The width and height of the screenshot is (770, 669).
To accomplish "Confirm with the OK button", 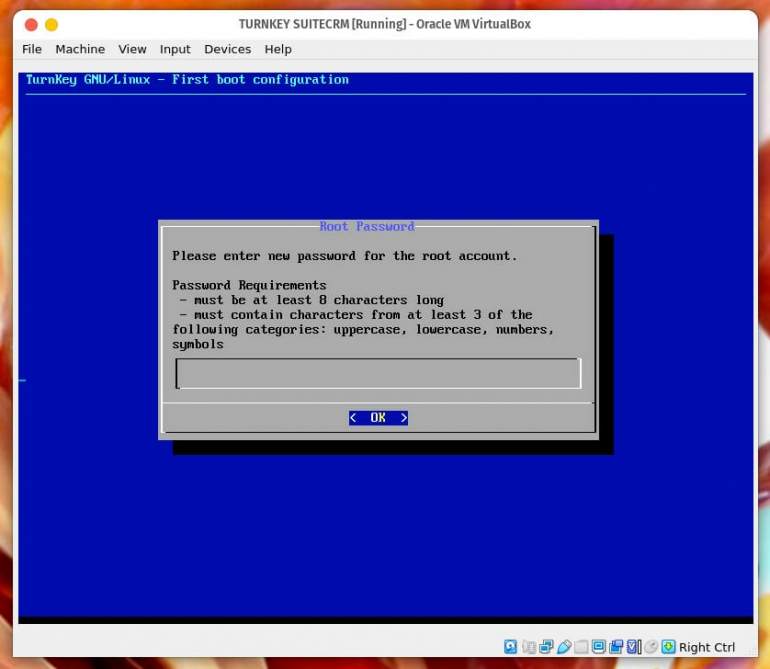I will tap(378, 418).
